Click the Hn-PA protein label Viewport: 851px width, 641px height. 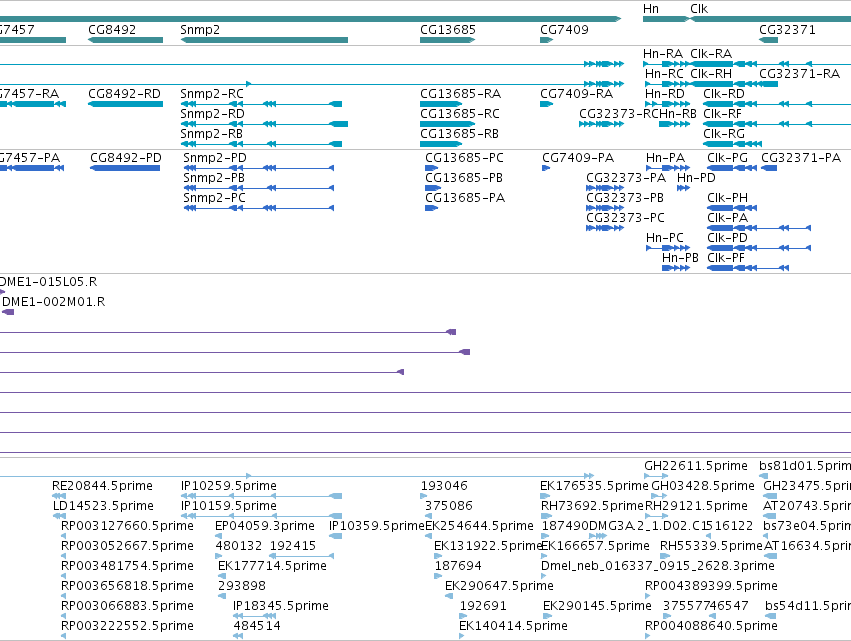pyautogui.click(x=665, y=157)
